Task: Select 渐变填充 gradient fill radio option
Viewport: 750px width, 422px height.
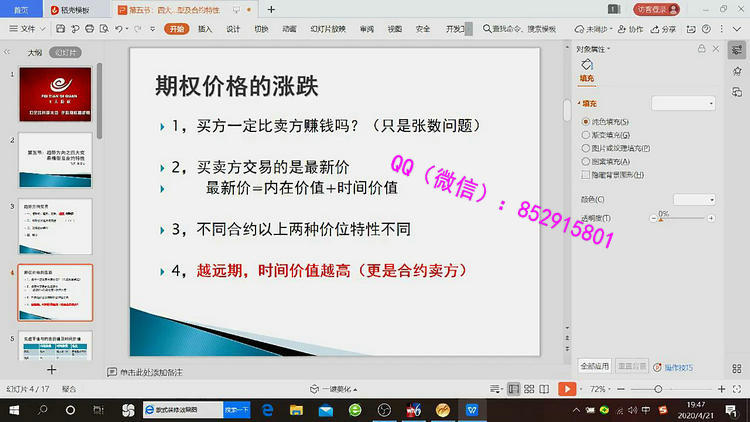Action: (x=585, y=134)
